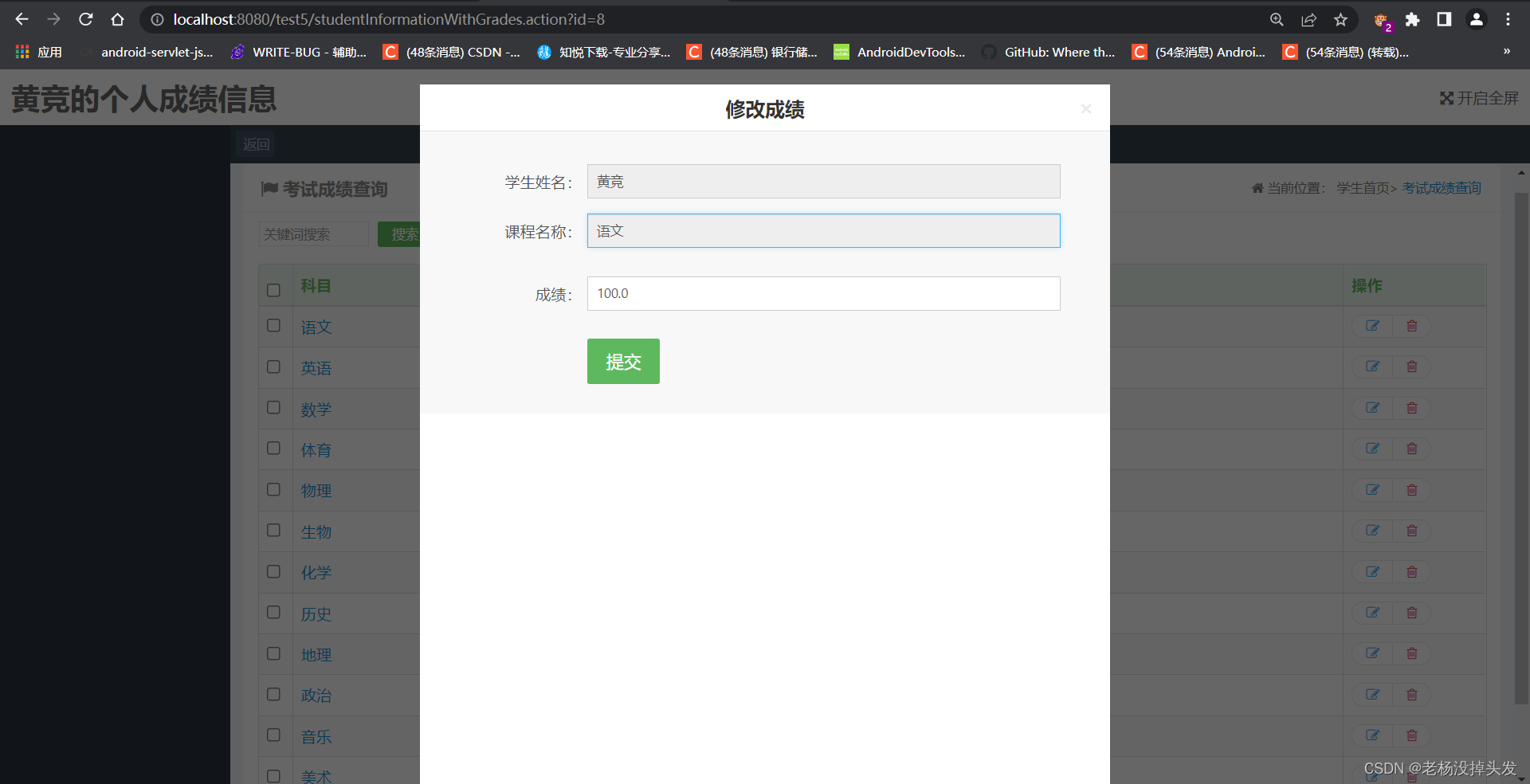Open the android-servlet-js bookmark
Viewport: 1530px width, 784px height.
click(147, 52)
